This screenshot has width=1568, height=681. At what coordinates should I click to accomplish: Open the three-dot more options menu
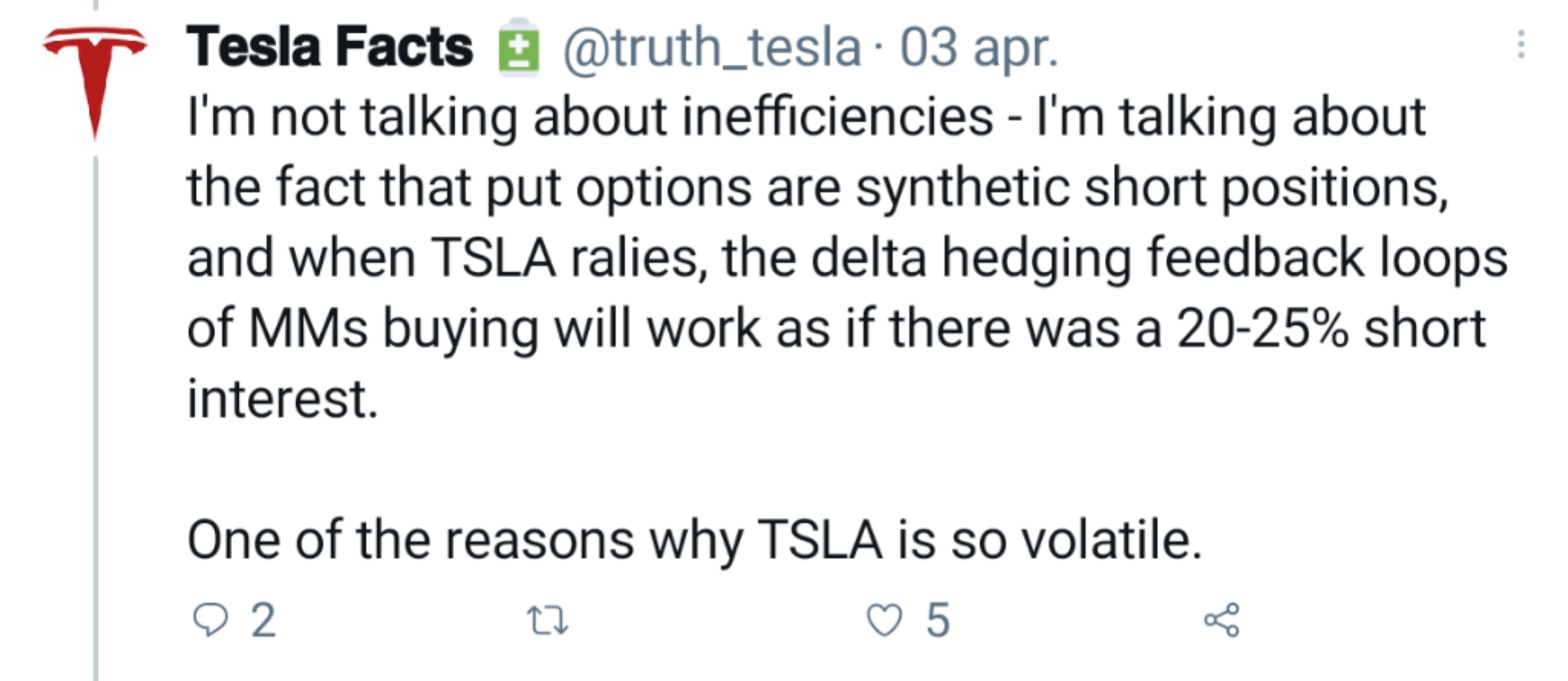coord(1521,44)
